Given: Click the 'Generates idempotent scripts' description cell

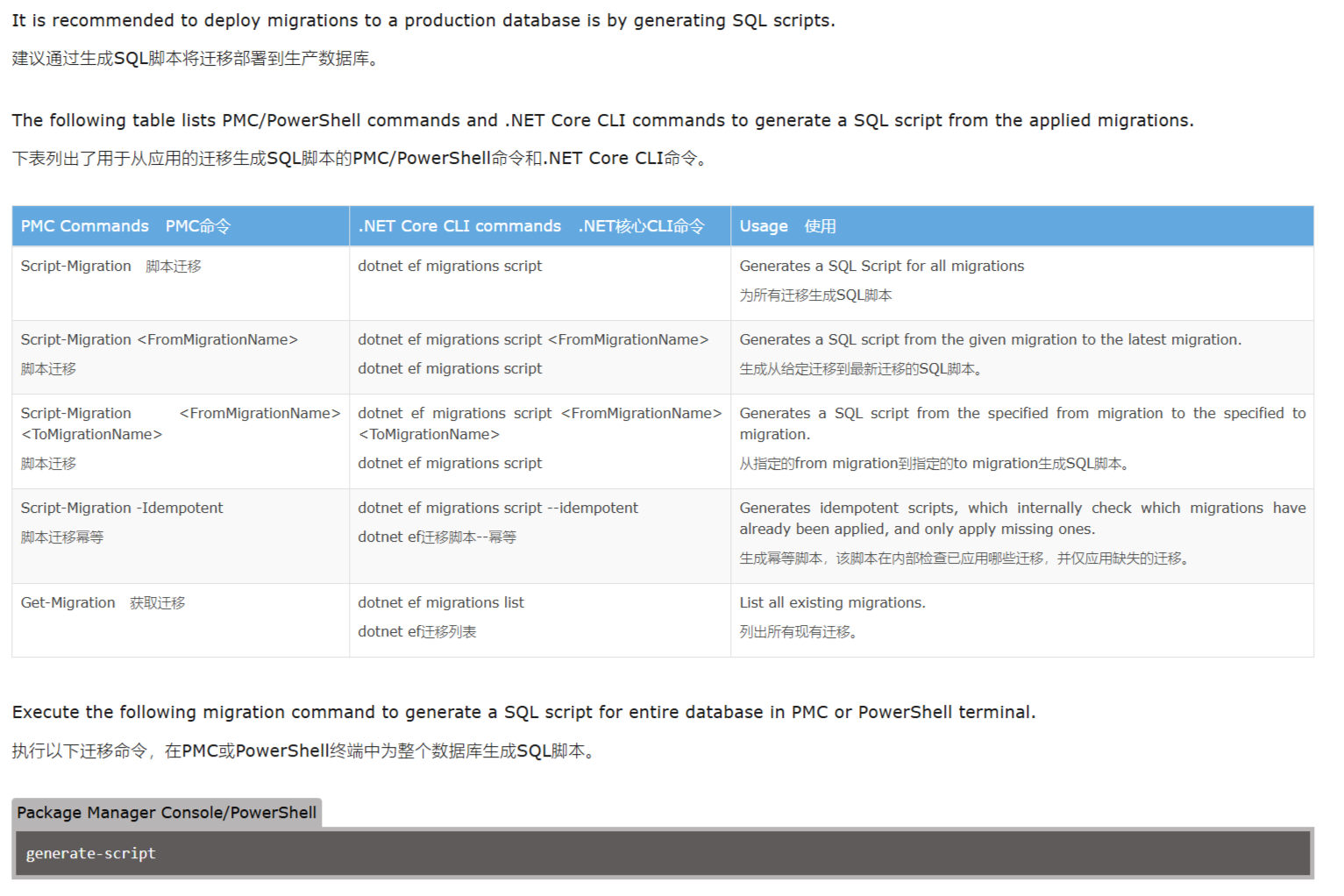Looking at the screenshot, I should click(1022, 536).
